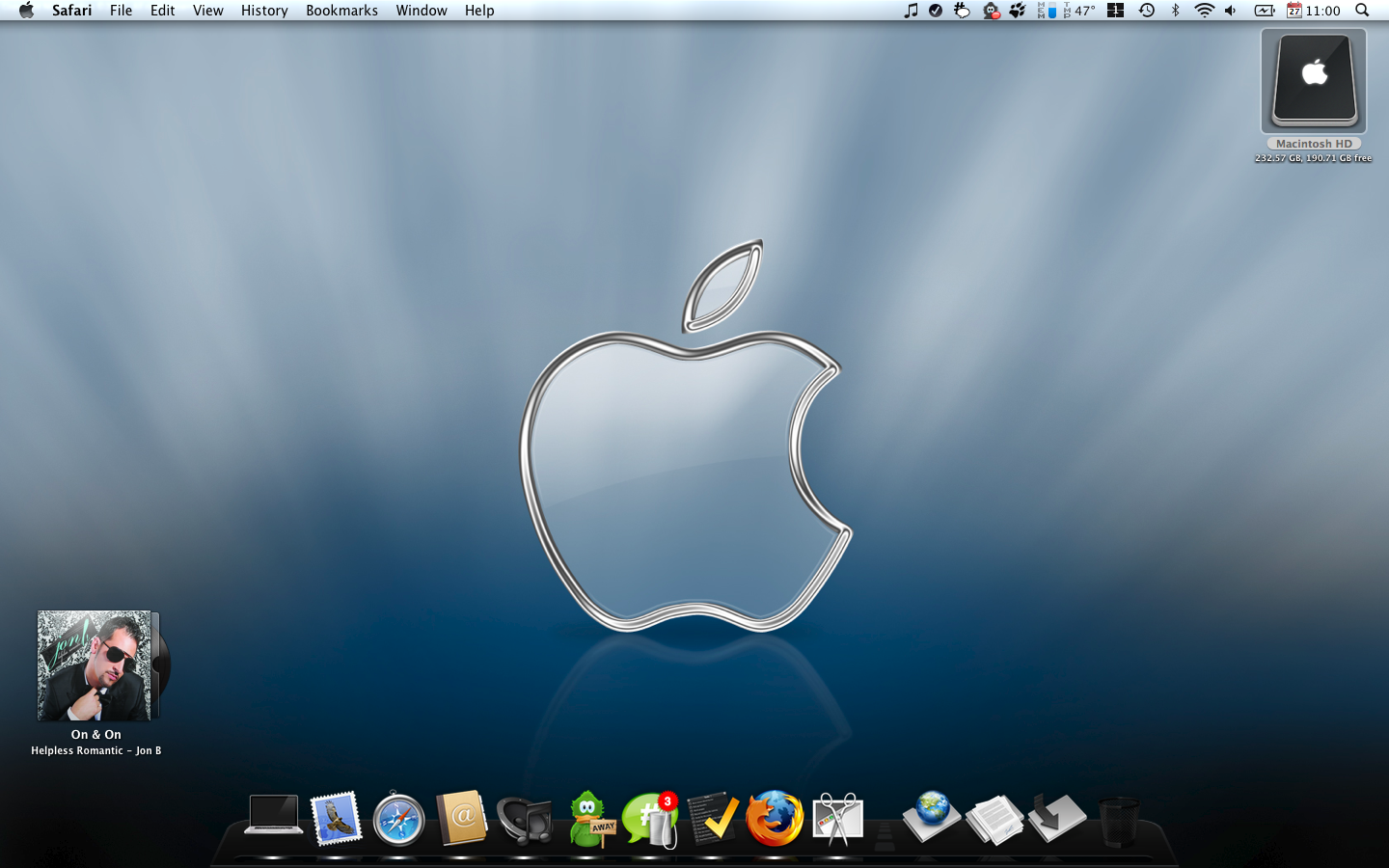
Task: Open Firefox from the Dock
Action: pyautogui.click(x=775, y=818)
